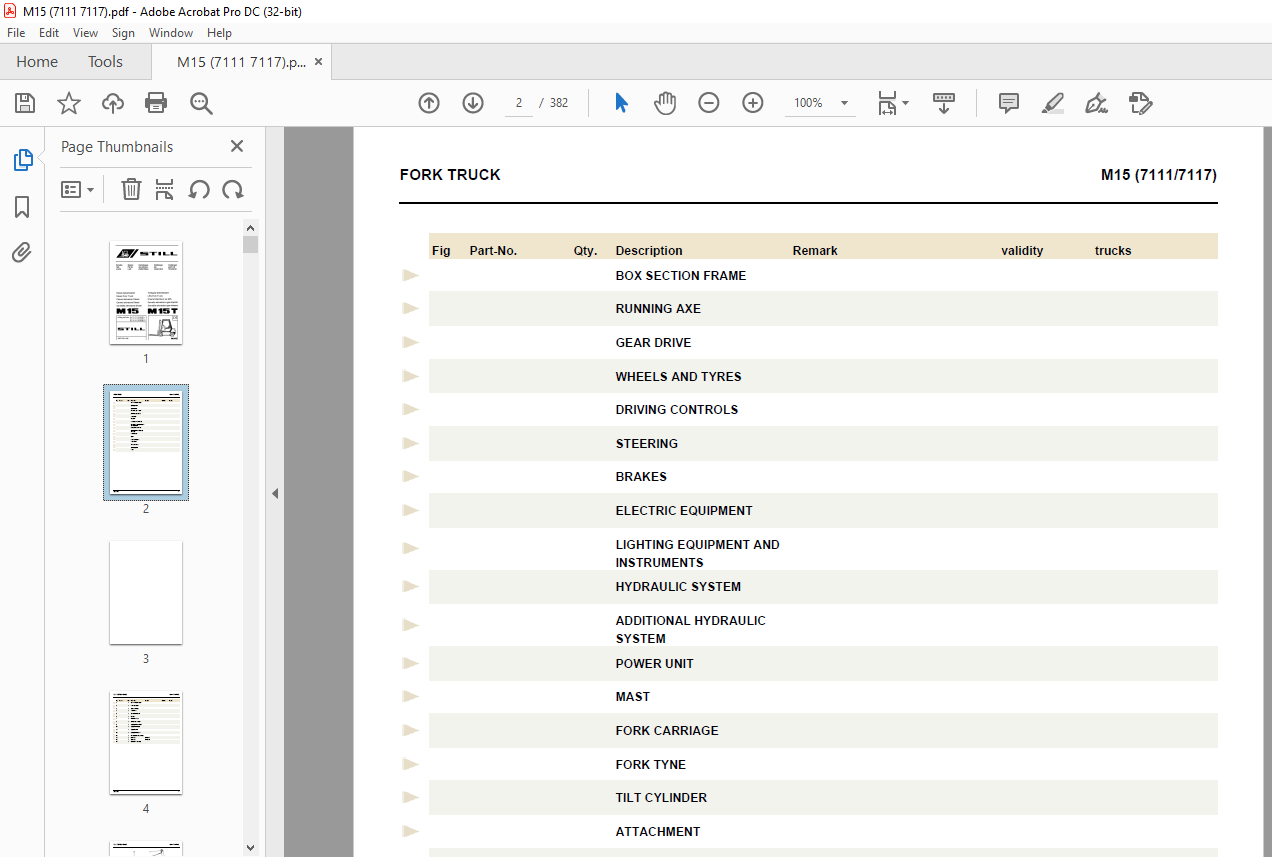This screenshot has width=1272, height=857.
Task: Delete selected page with trash icon
Action: coord(132,189)
